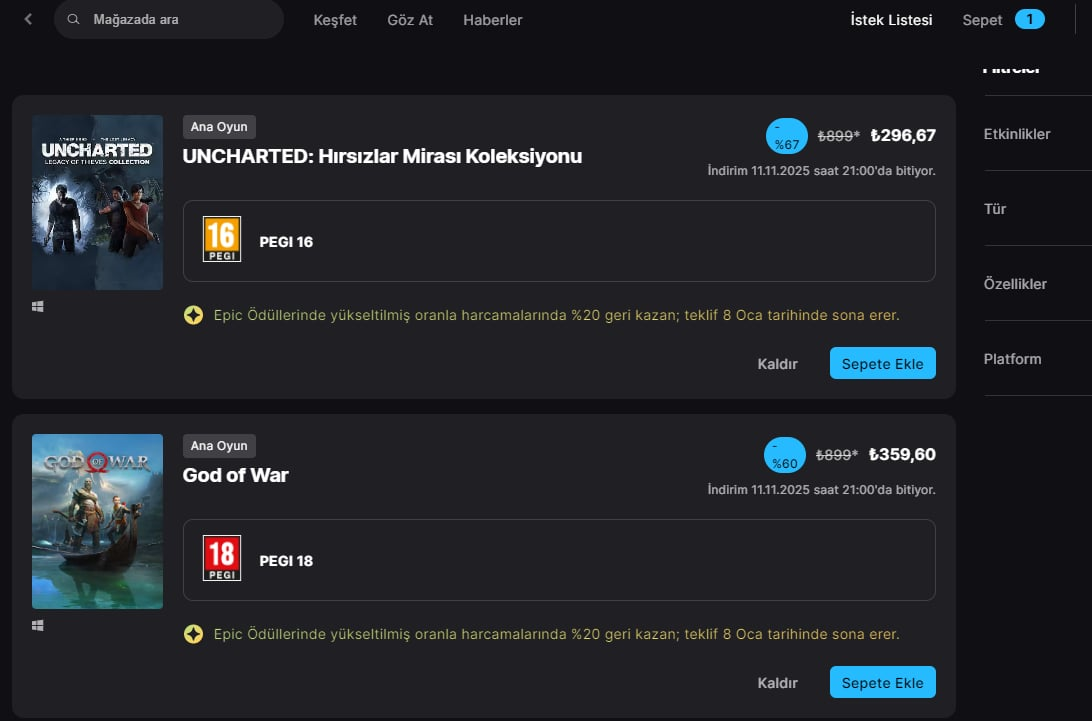1092x721 pixels.
Task: Click Windows platform icon below UNCHARTED cover
Action: coord(38,307)
